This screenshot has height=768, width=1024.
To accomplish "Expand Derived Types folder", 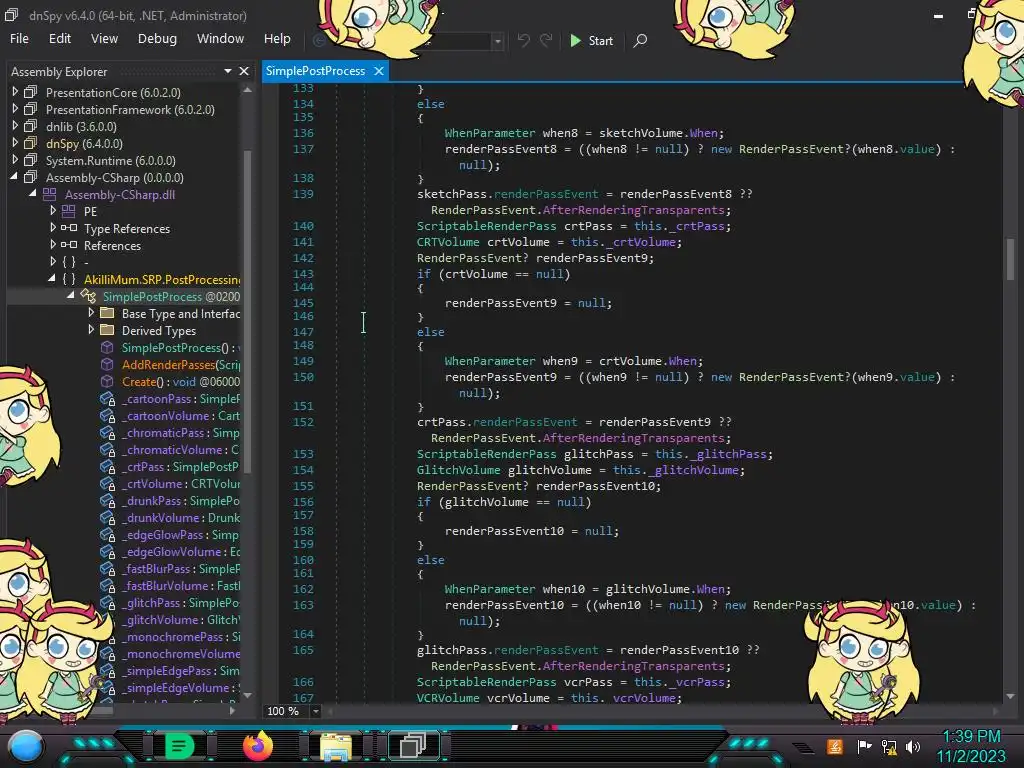I will click(x=91, y=330).
